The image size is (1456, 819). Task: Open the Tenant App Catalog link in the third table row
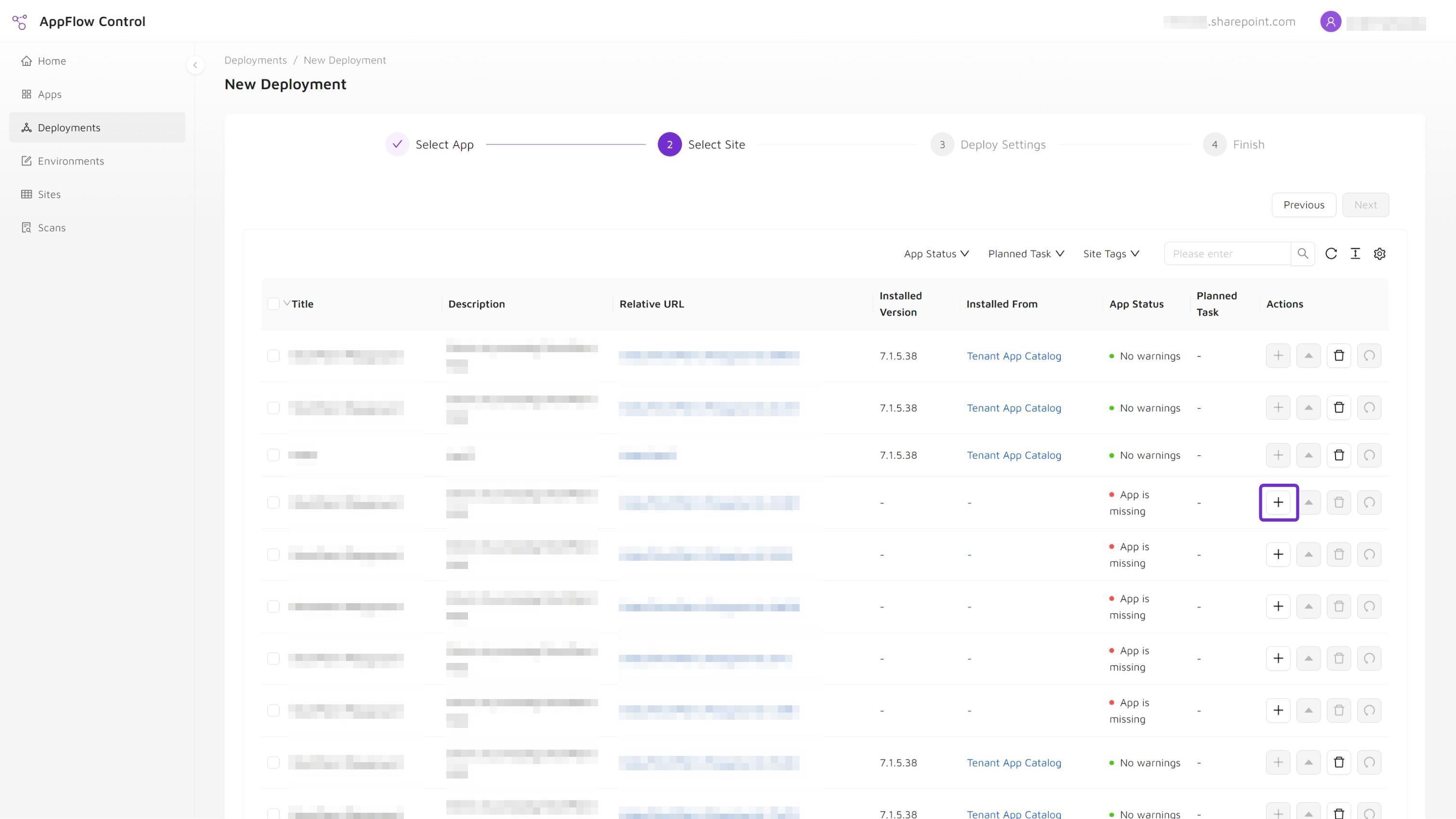coord(1014,455)
